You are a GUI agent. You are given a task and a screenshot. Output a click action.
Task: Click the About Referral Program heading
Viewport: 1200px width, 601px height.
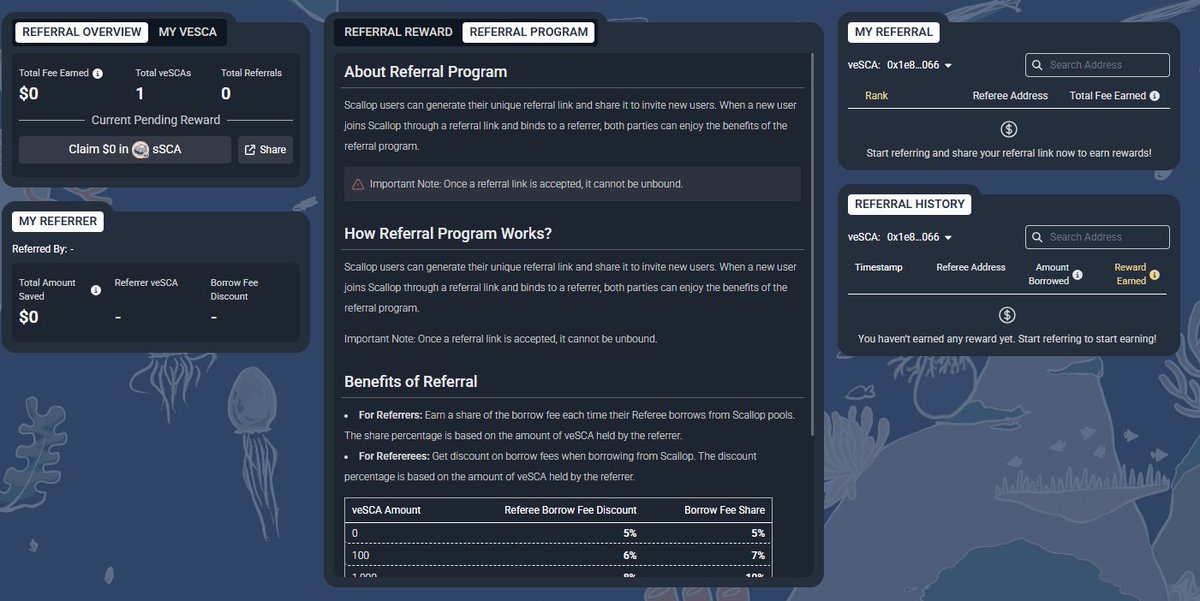point(425,72)
